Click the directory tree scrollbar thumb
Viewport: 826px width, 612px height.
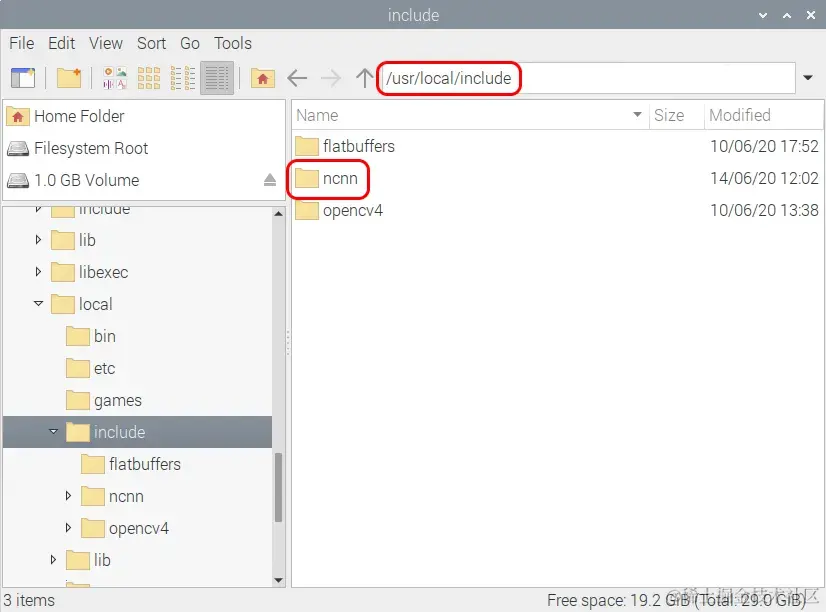tap(279, 487)
